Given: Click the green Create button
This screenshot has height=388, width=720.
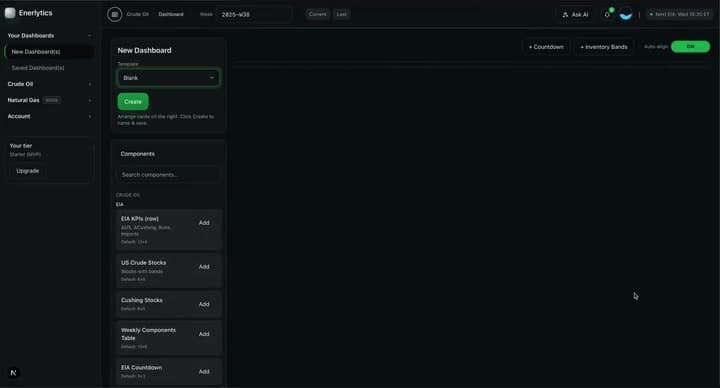Looking at the screenshot, I should coord(133,101).
